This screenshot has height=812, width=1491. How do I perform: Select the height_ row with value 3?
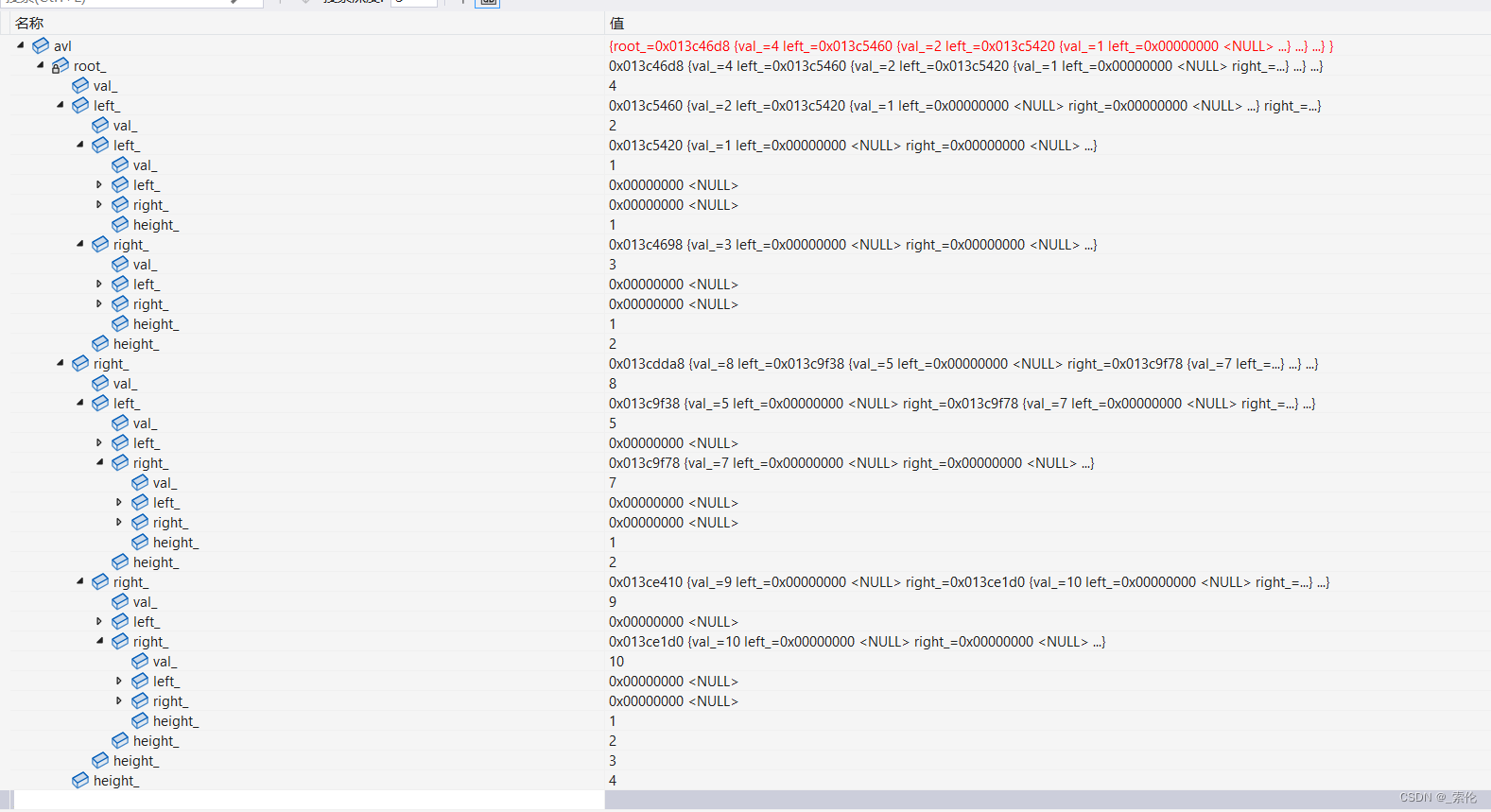point(136,761)
